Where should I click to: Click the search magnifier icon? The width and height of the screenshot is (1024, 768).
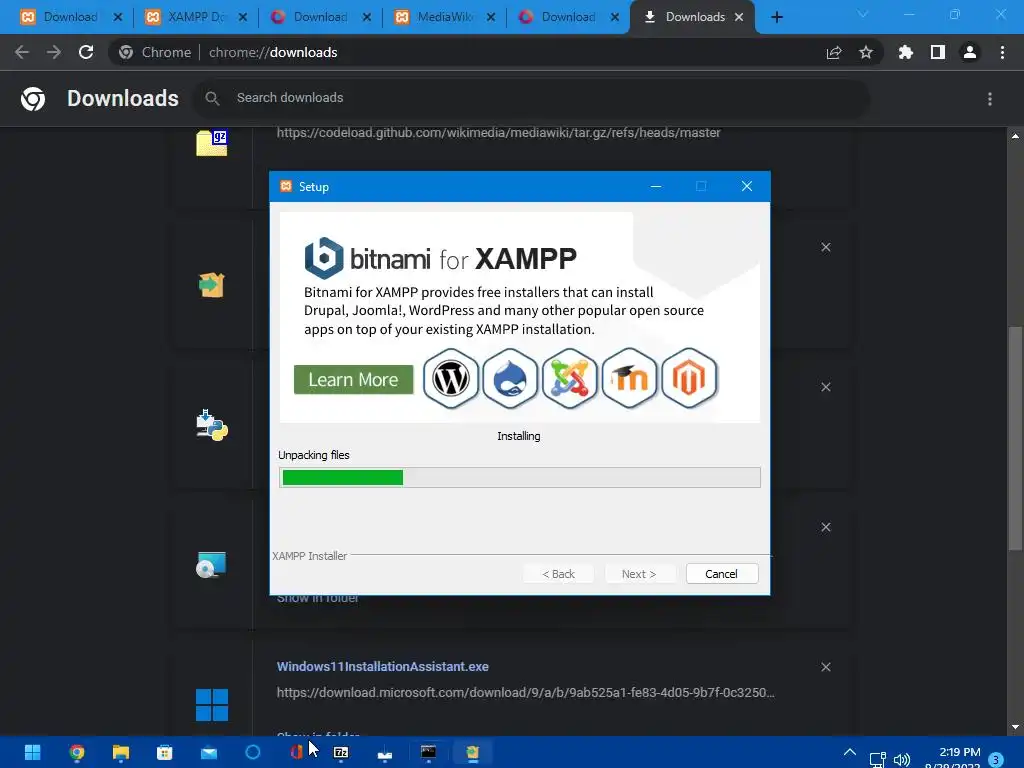click(212, 98)
